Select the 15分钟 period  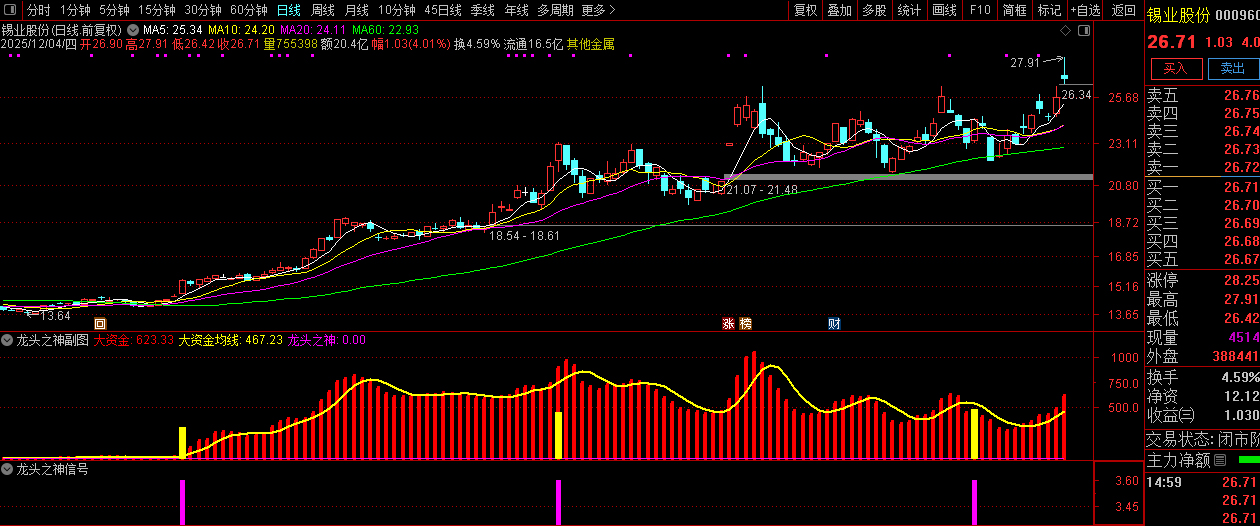(x=157, y=10)
